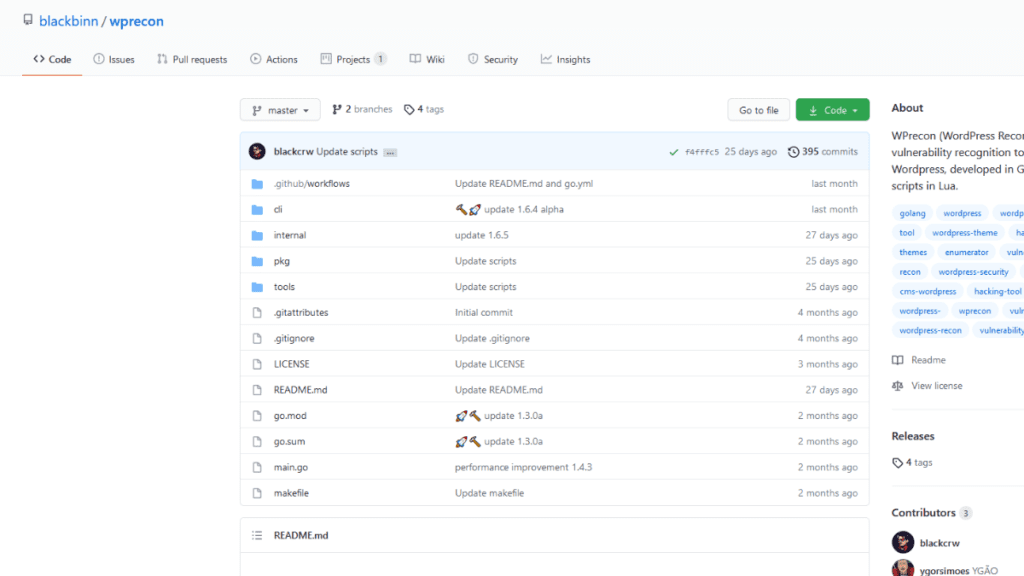Viewport: 1024px width, 576px height.
Task: Open the Actions tab
Action: [x=274, y=59]
